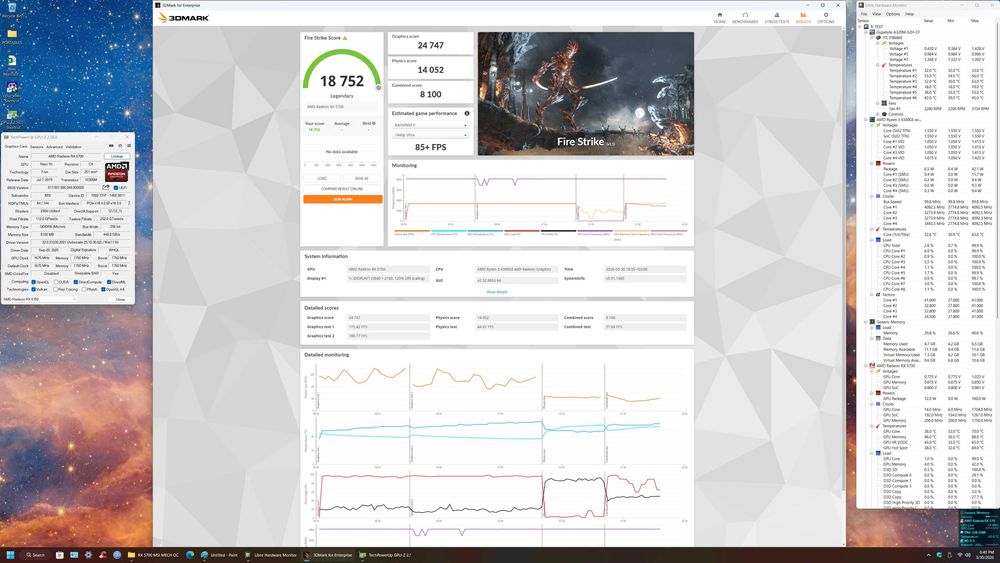Screen dimensions: 1000x563
Task: Click the taskbar Search box
Action: click(36, 555)
